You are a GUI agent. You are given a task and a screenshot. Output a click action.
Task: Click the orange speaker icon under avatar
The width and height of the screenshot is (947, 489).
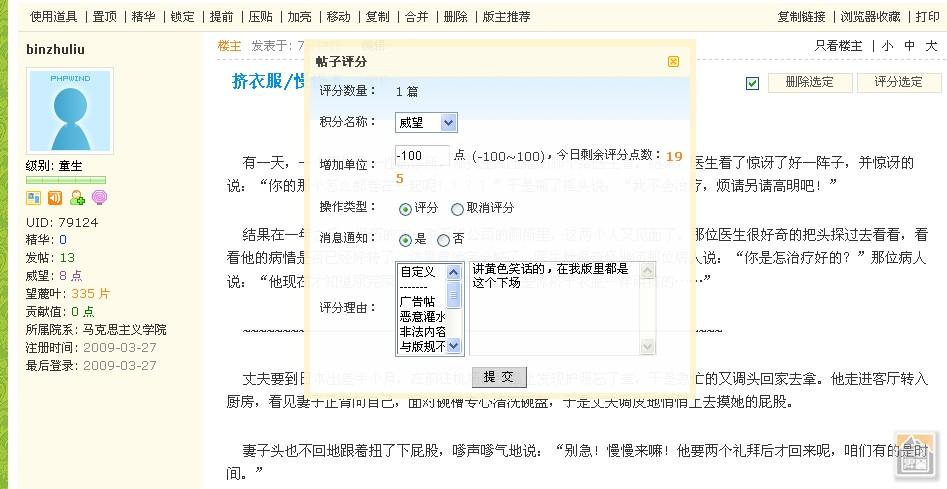point(55,198)
